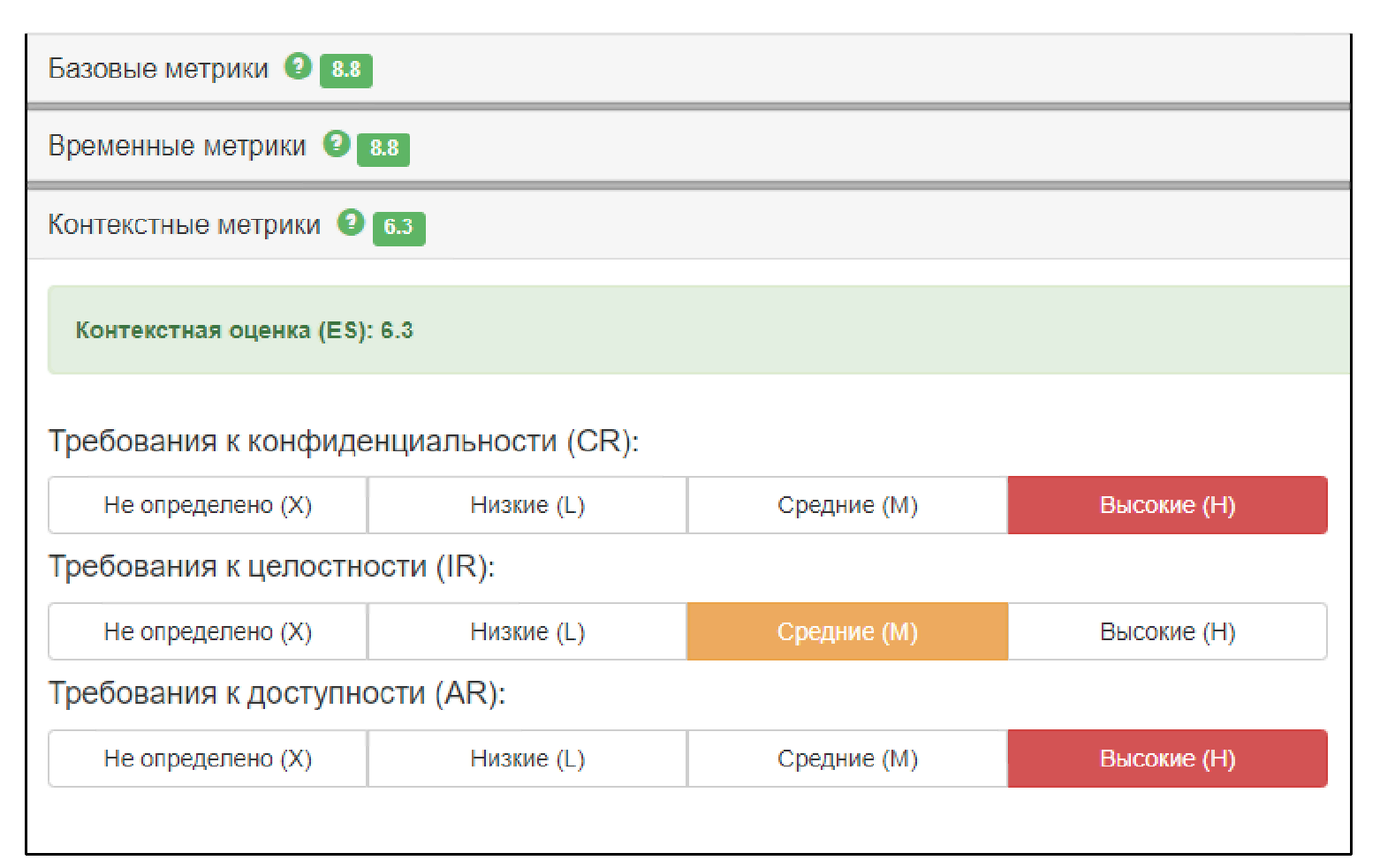Select Низкие (L) for confidentiality requirement
This screenshot has height=868, width=1380.
click(x=527, y=506)
